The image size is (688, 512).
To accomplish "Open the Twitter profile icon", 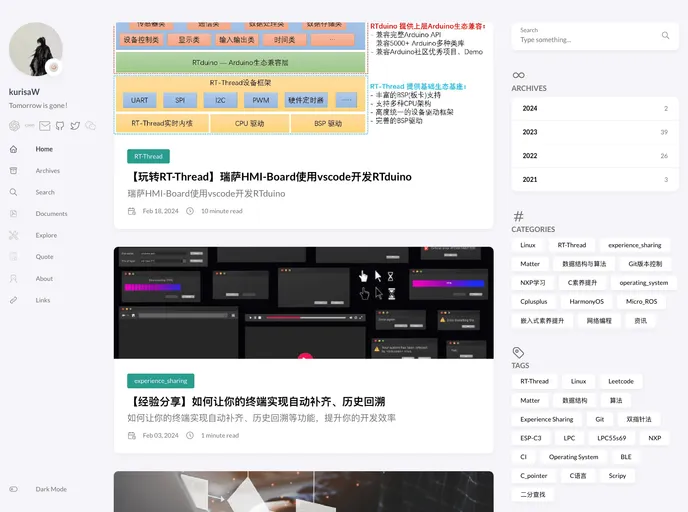I will (75, 126).
